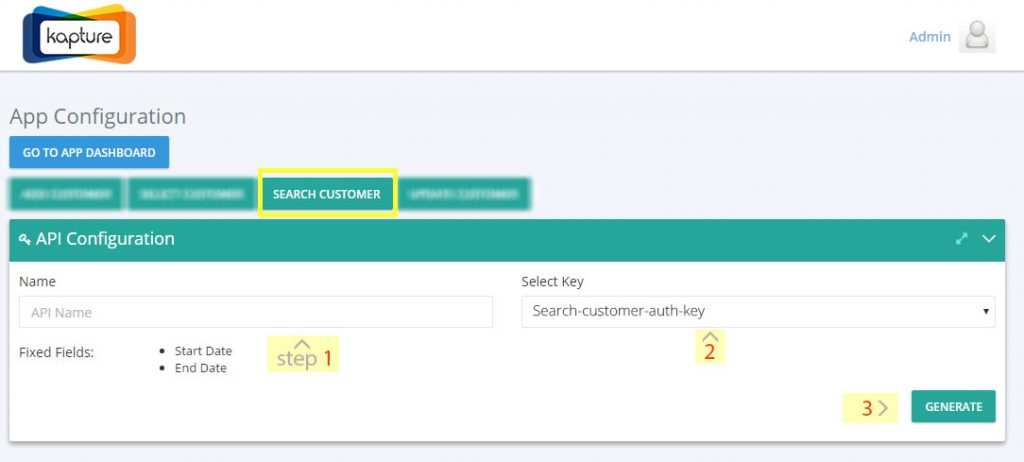Select the blurred tab just before SEARCH CUSTOMER
The image size is (1024, 462).
tap(192, 194)
